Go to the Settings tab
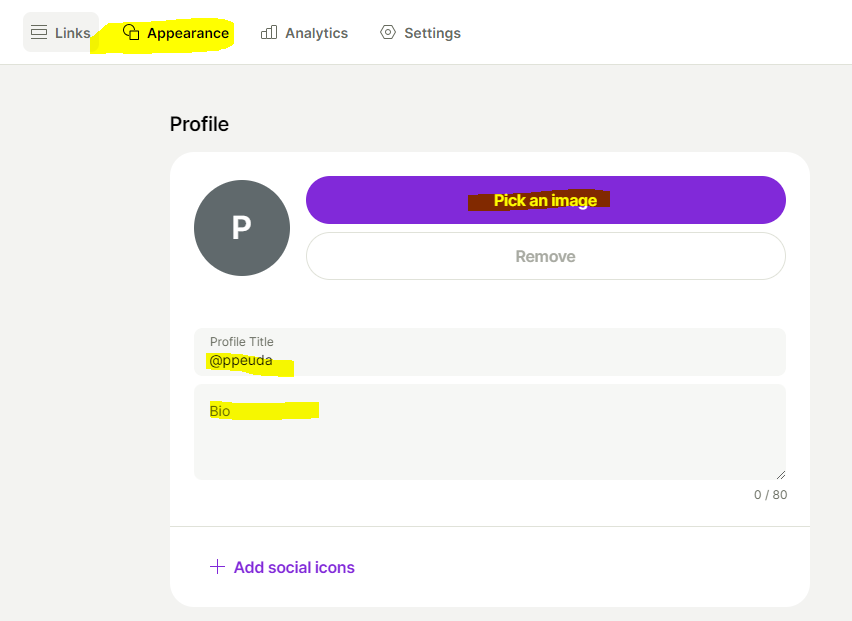Image resolution: width=852 pixels, height=621 pixels. click(x=420, y=33)
